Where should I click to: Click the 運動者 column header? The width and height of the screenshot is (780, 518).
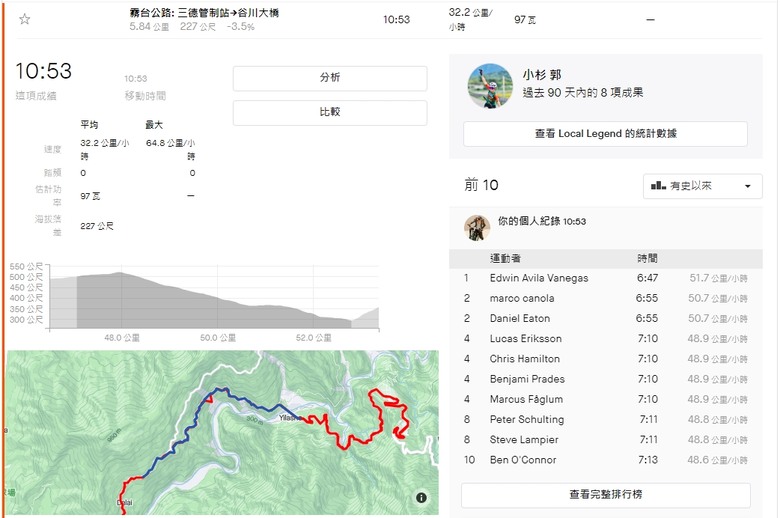point(505,258)
